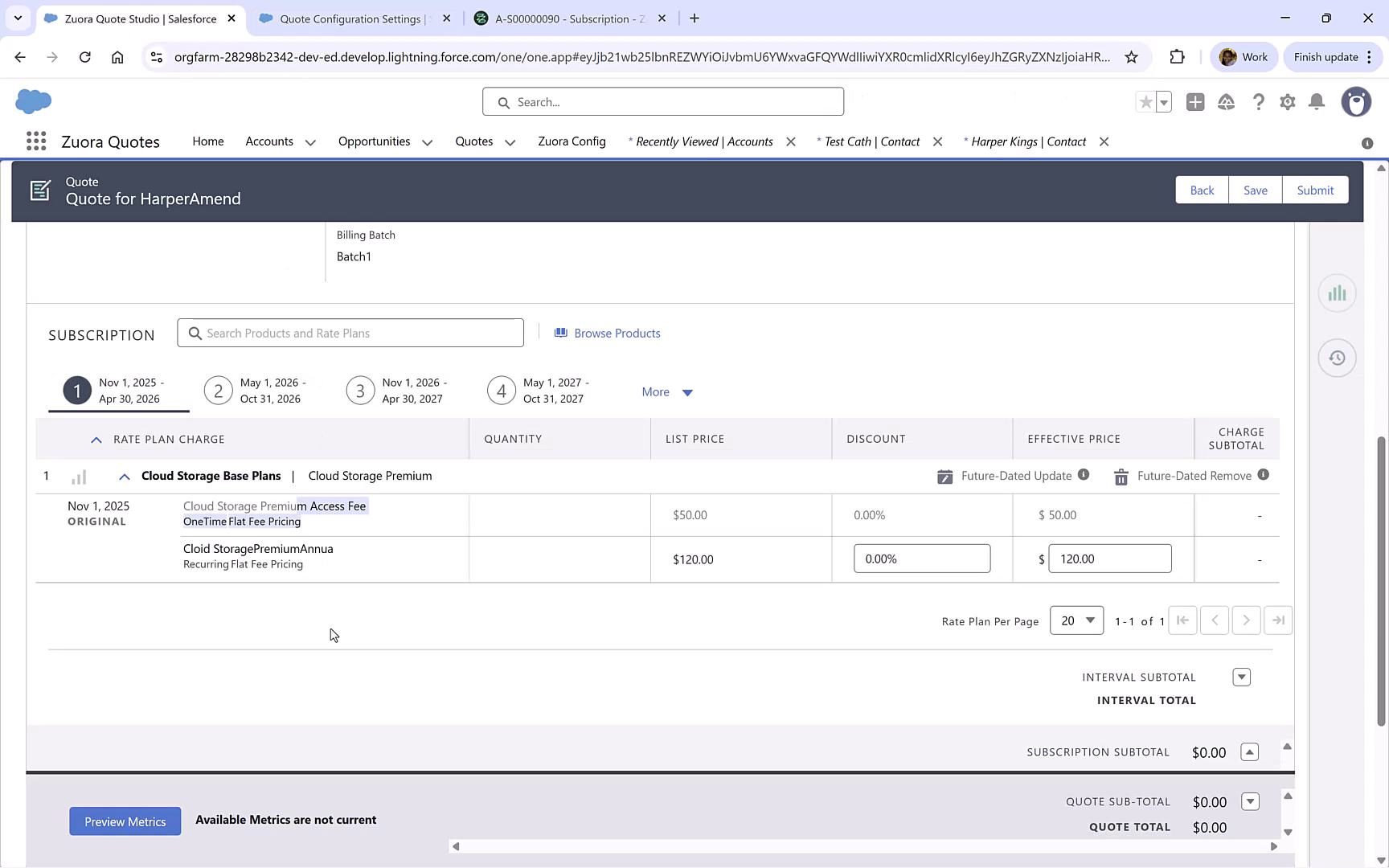Open the Setup gear icon
1389x868 pixels.
(1287, 102)
